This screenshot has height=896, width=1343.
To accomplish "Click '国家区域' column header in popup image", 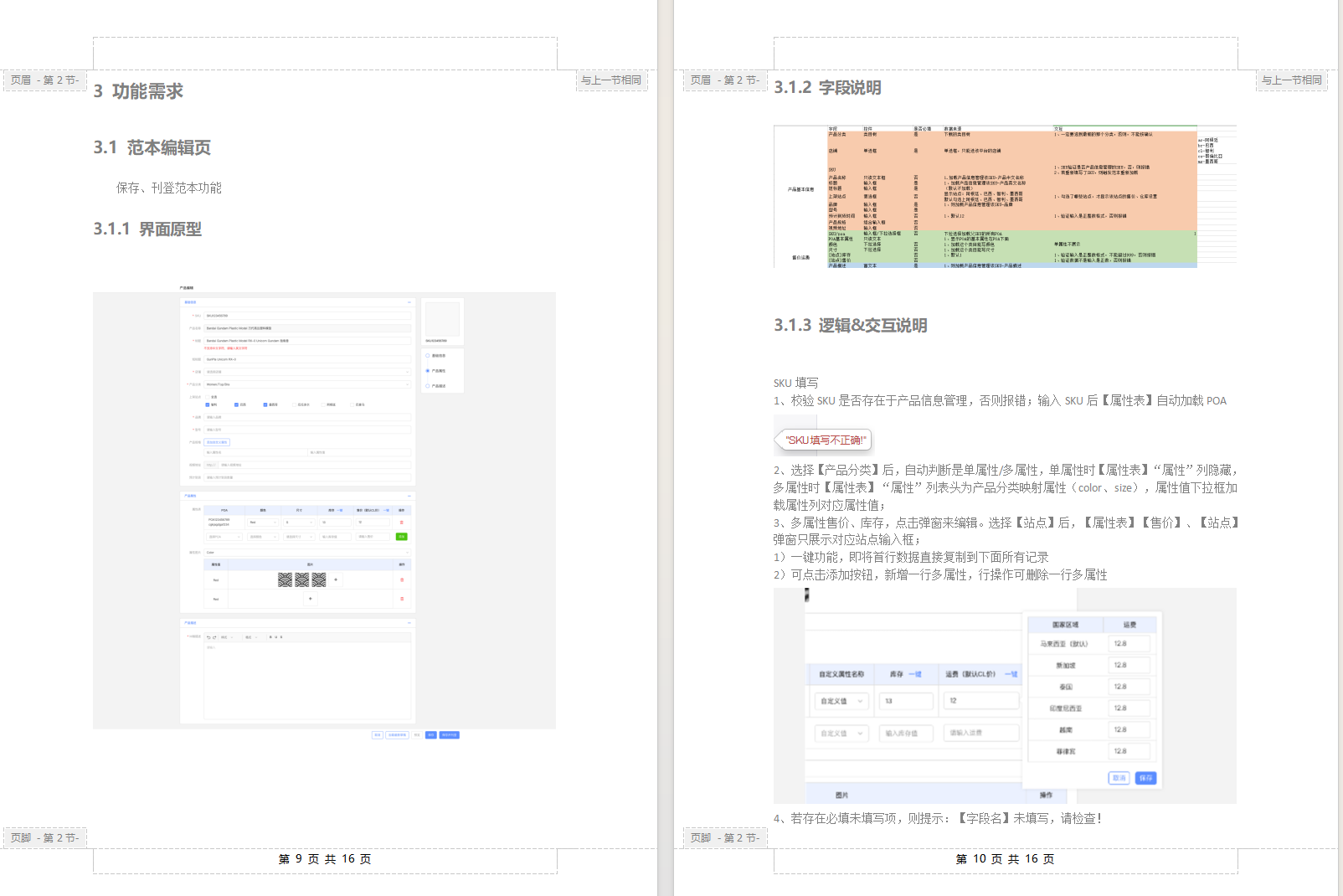I will click(x=1065, y=625).
